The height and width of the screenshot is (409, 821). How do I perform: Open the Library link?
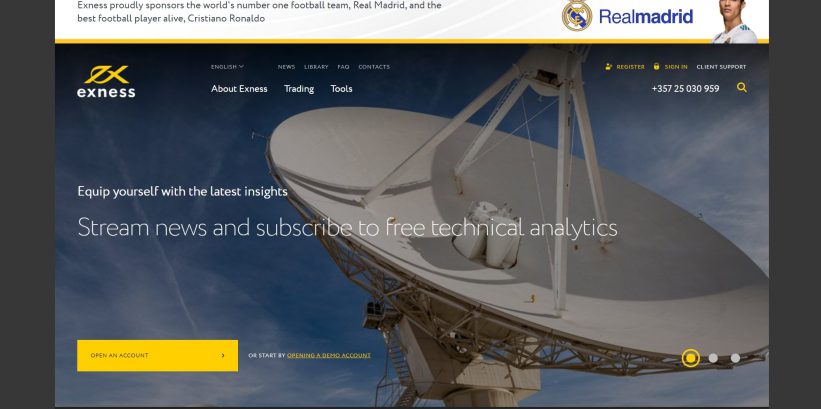316,67
